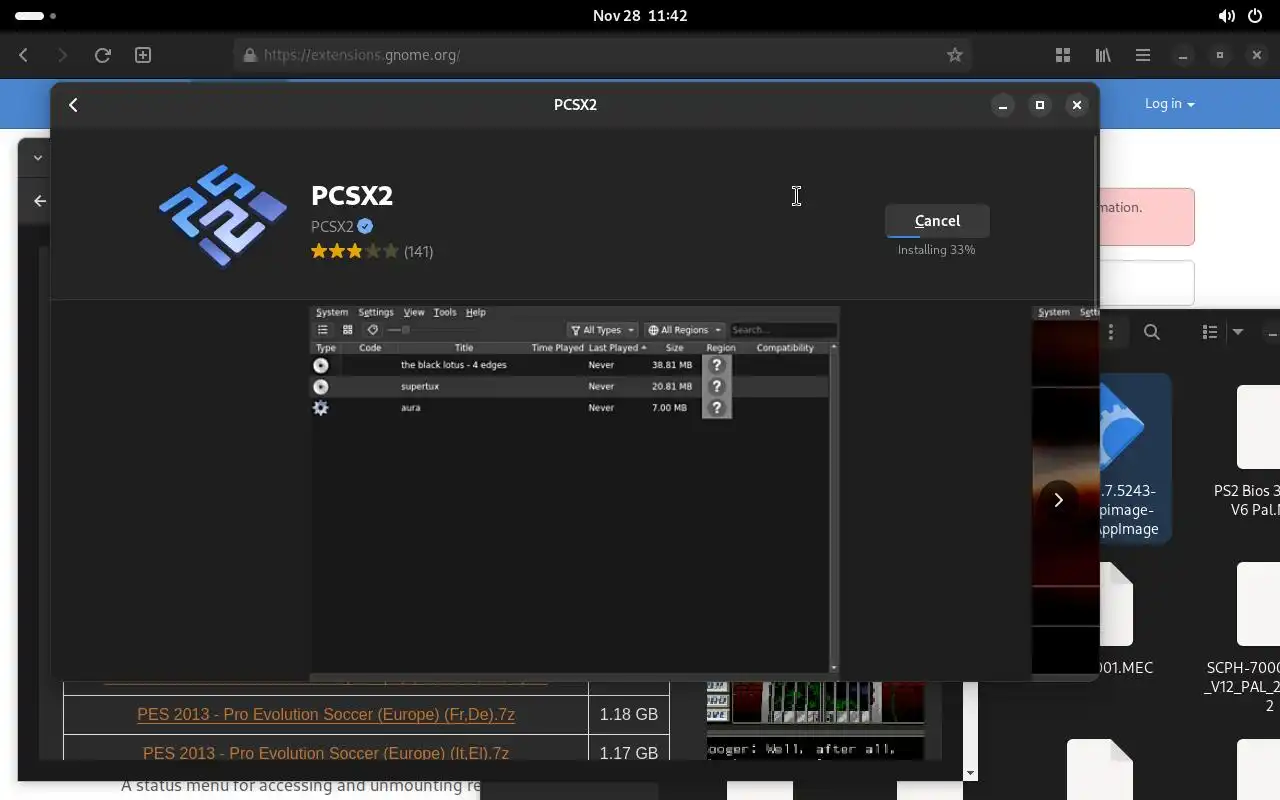Show the next PCSX2 screenshot
Image resolution: width=1280 pixels, height=800 pixels.
1058,500
